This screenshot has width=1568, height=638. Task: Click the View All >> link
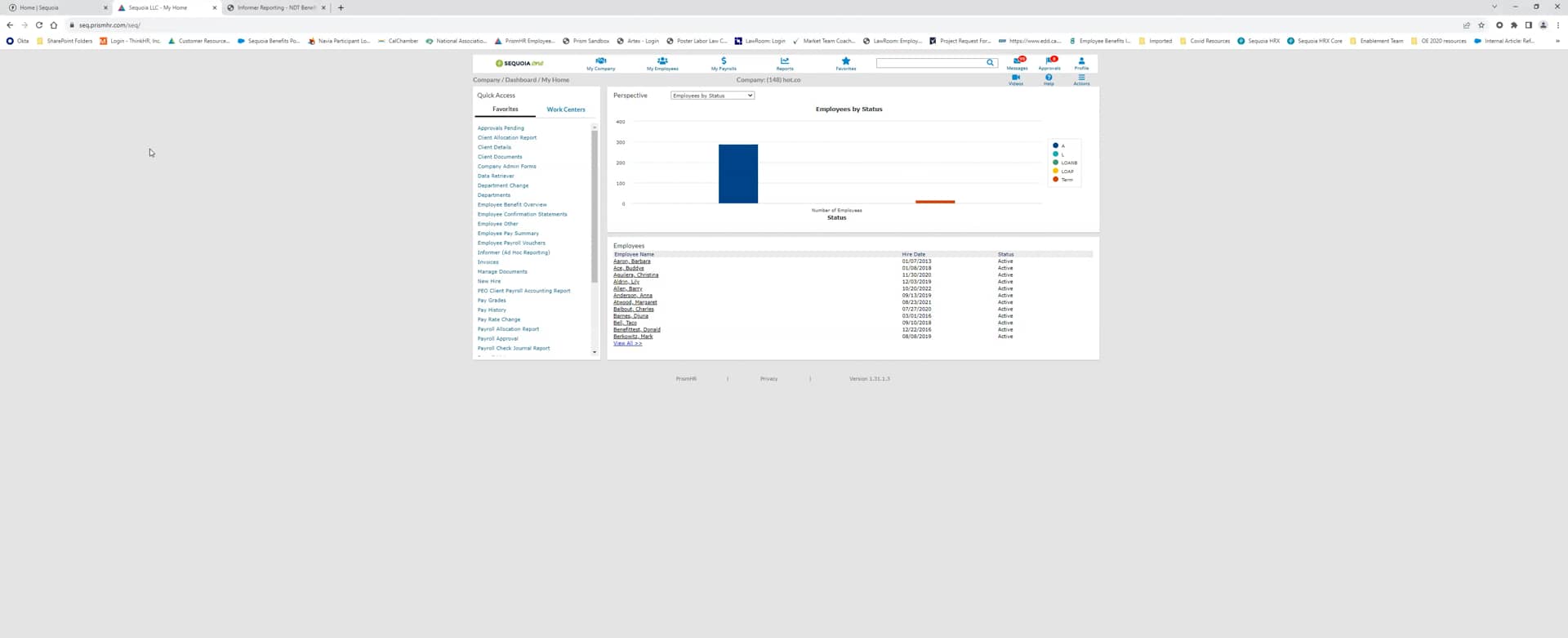point(627,344)
